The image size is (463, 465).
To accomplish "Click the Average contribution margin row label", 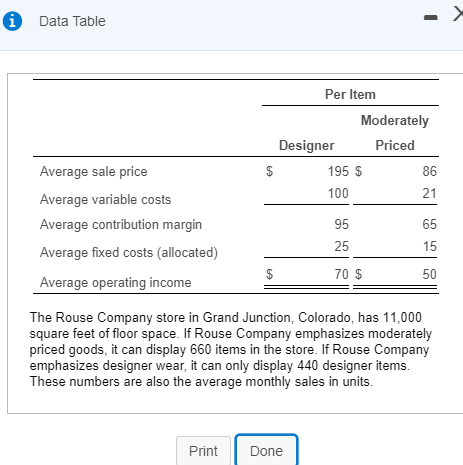I will point(121,225).
